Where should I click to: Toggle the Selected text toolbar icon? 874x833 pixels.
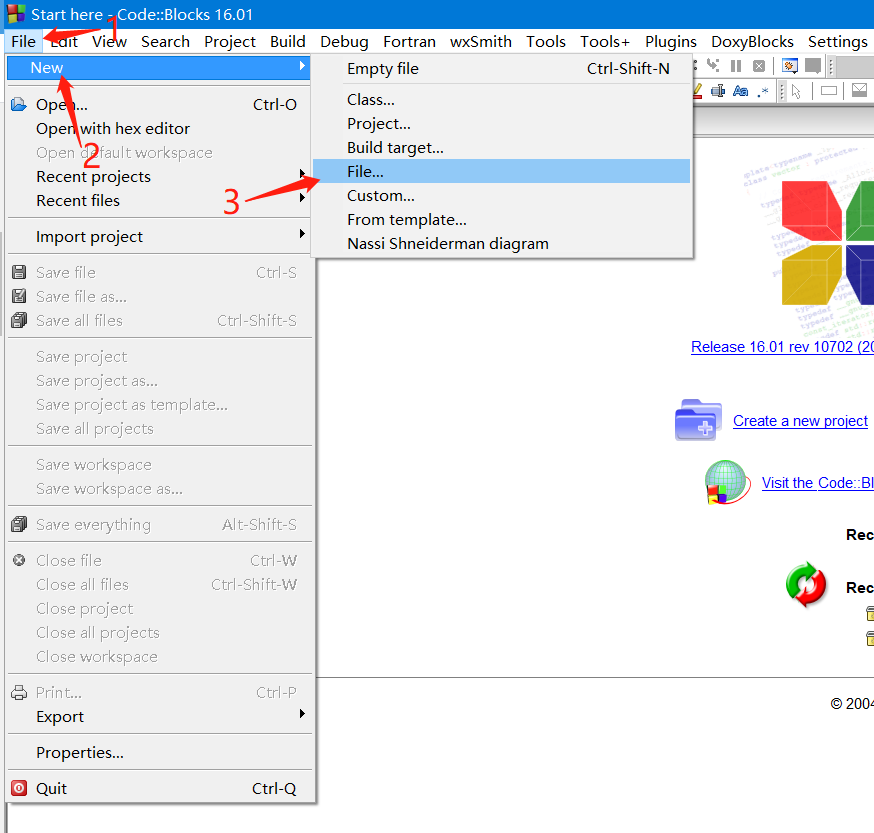coord(718,91)
